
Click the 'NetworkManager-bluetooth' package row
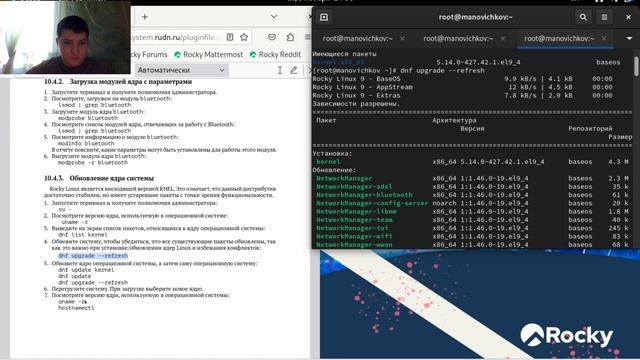click(472, 195)
